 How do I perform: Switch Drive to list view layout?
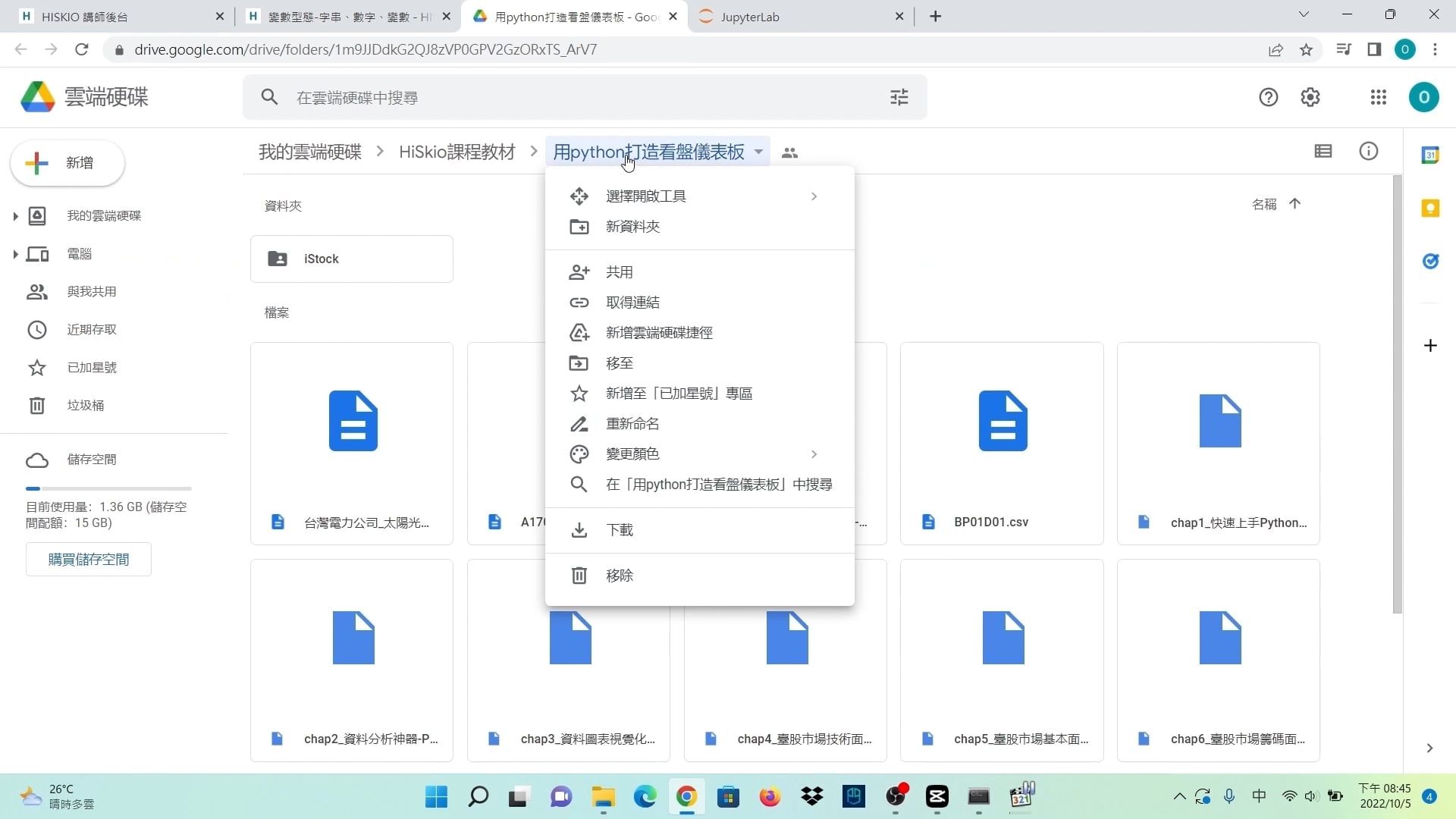[1323, 151]
